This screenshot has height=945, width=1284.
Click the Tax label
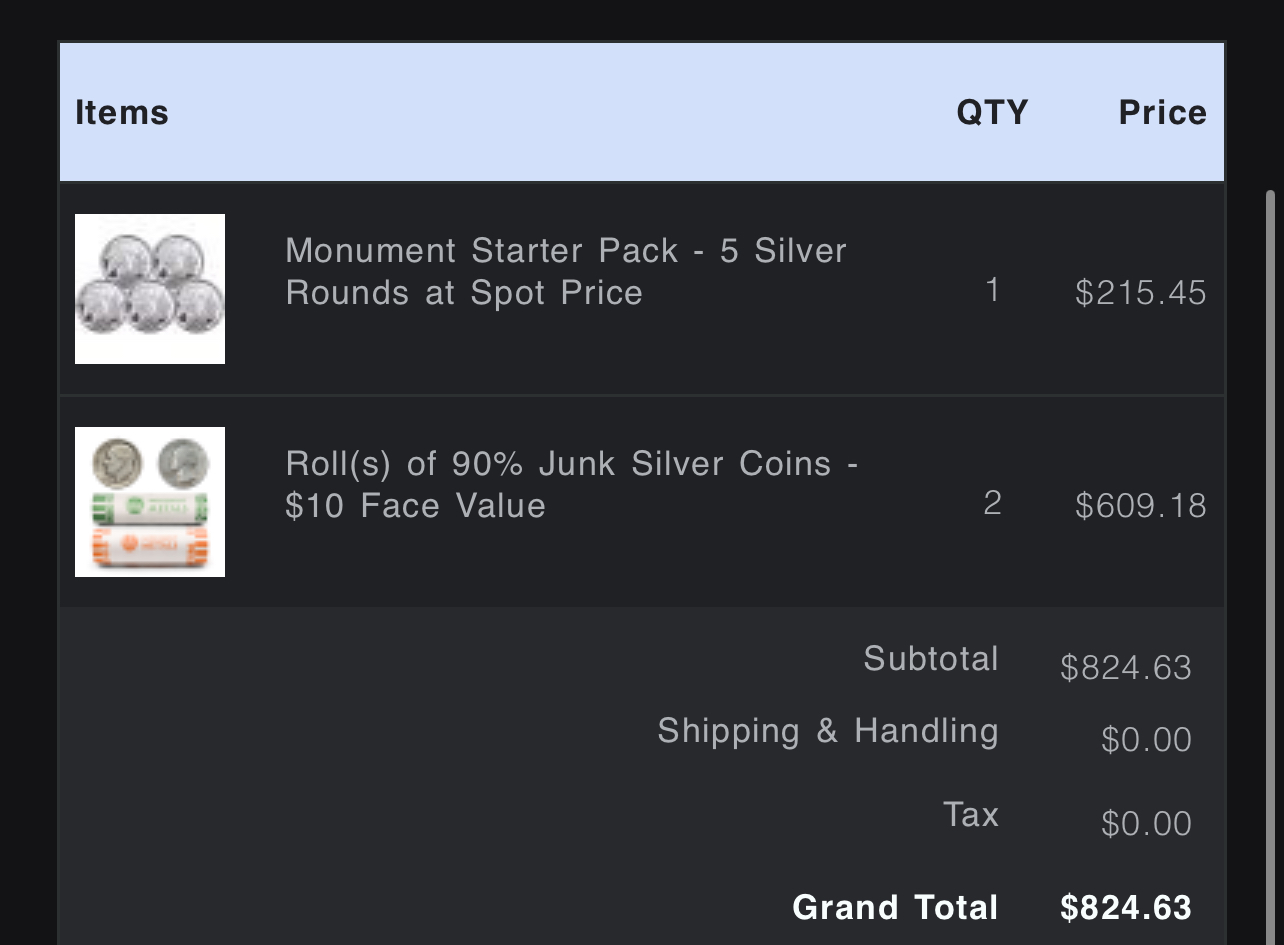pyautogui.click(x=971, y=814)
